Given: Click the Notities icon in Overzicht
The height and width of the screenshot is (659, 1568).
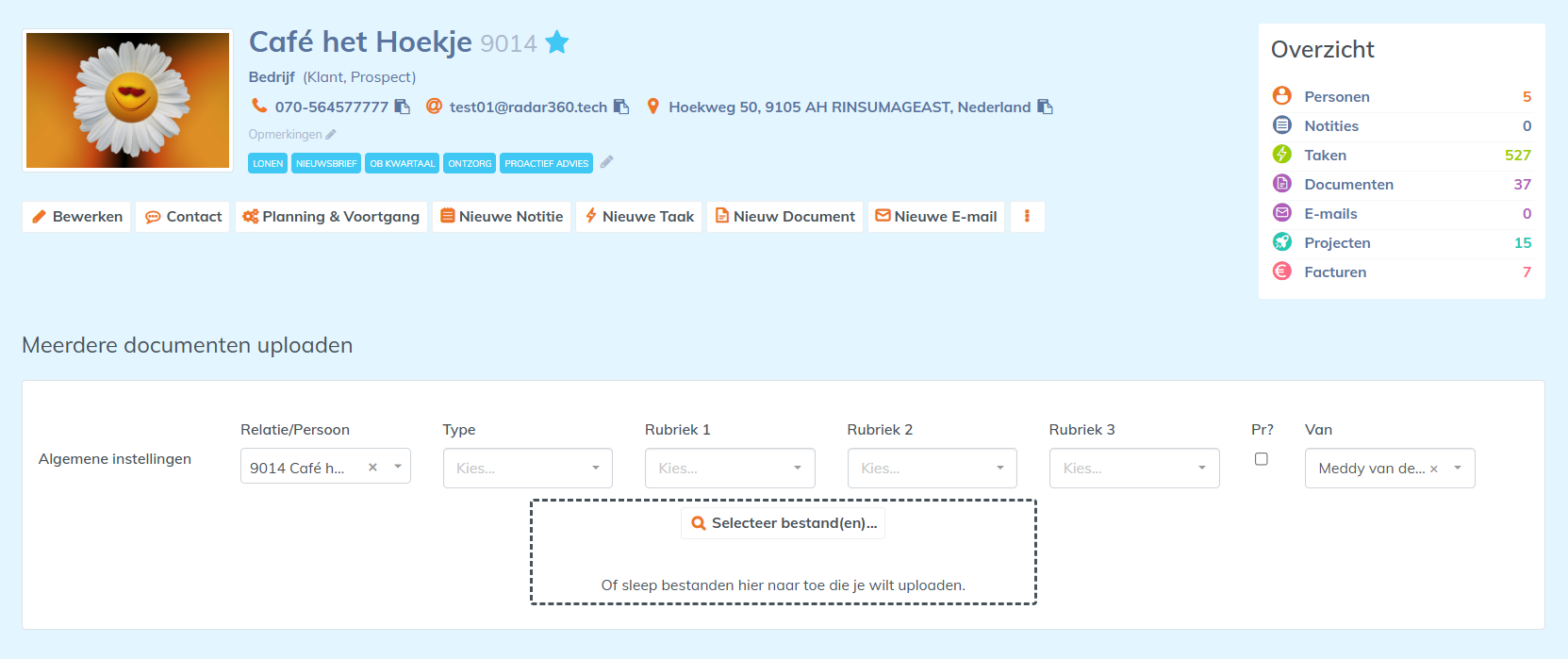Looking at the screenshot, I should (1281, 125).
